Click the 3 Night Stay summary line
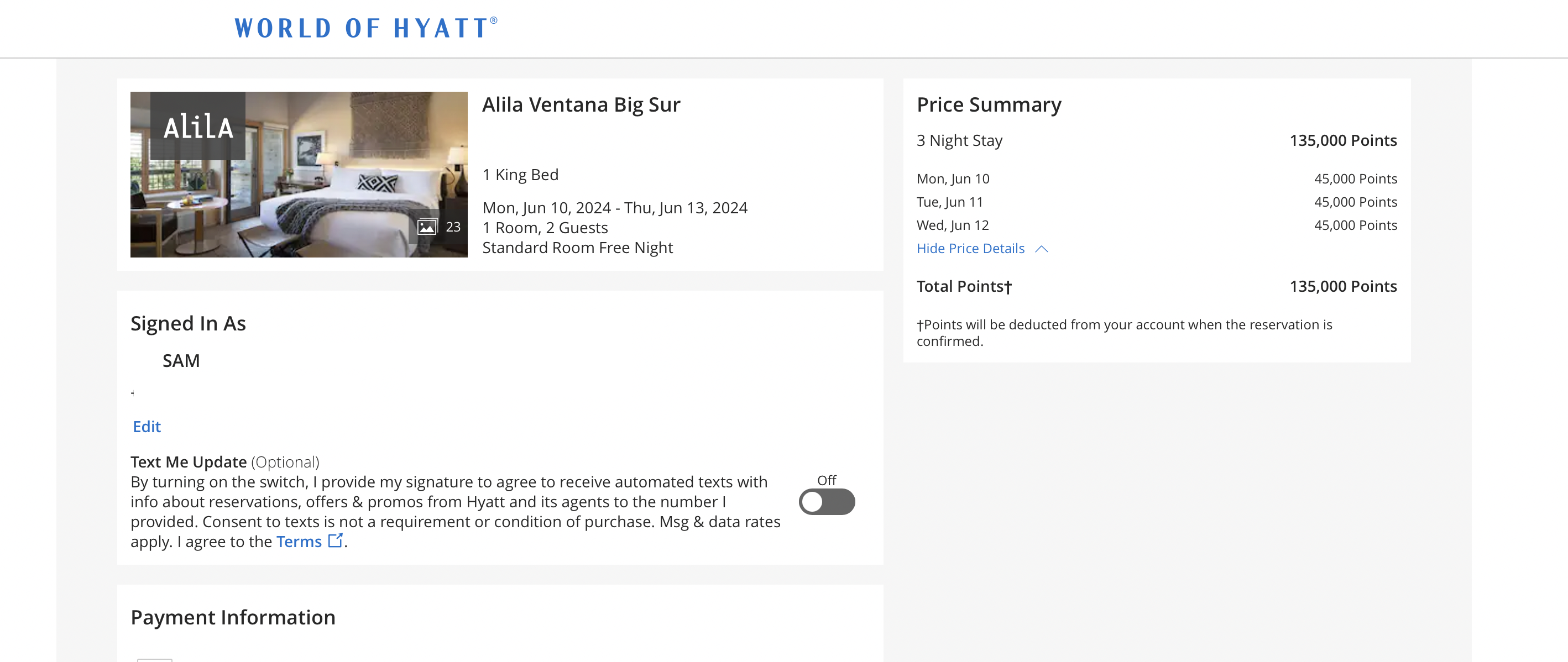1568x662 pixels. click(x=1156, y=140)
